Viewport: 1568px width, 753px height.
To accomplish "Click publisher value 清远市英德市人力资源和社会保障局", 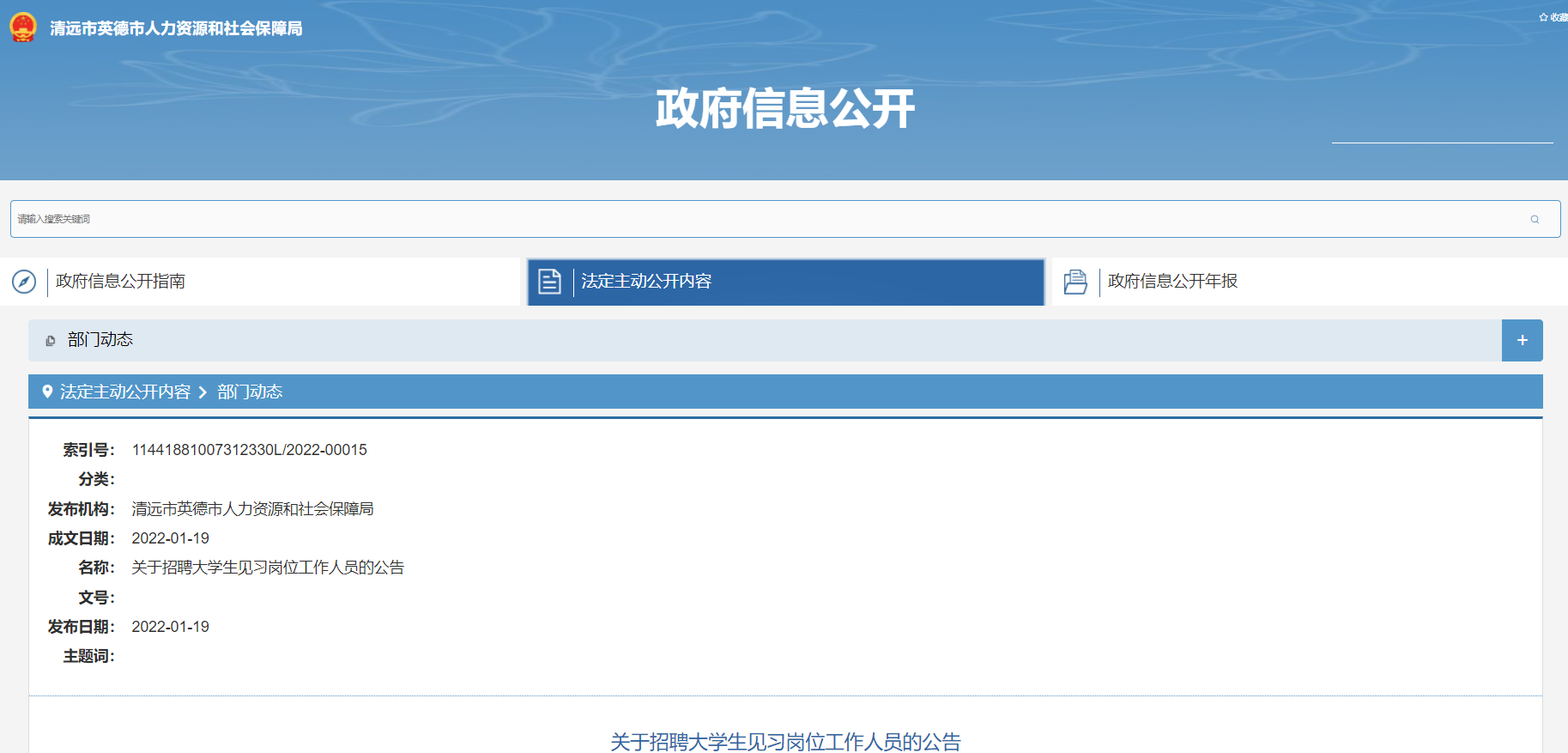I will (252, 509).
